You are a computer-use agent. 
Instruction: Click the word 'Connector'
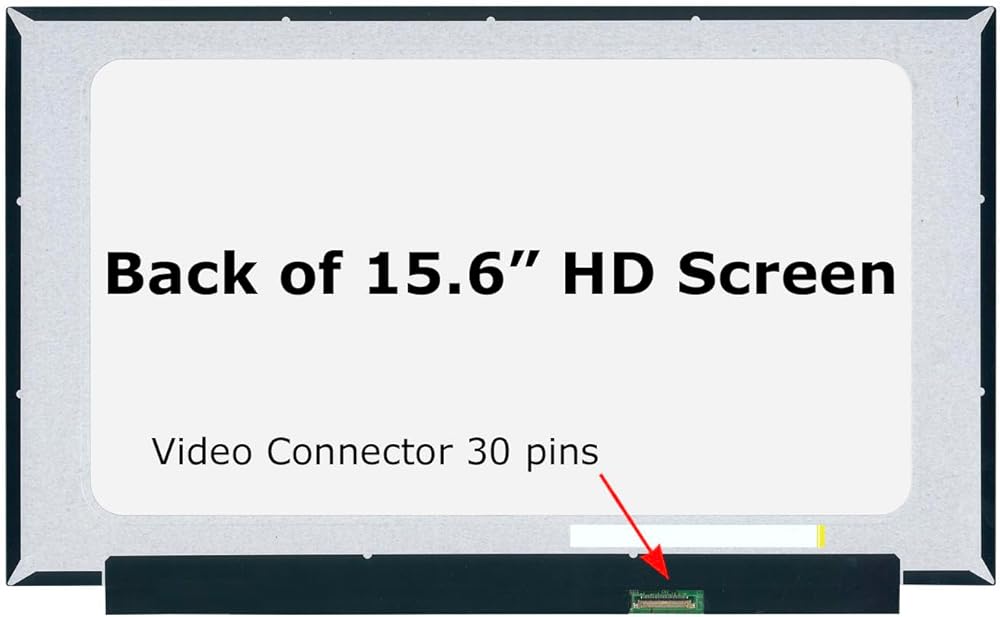[x=360, y=452]
